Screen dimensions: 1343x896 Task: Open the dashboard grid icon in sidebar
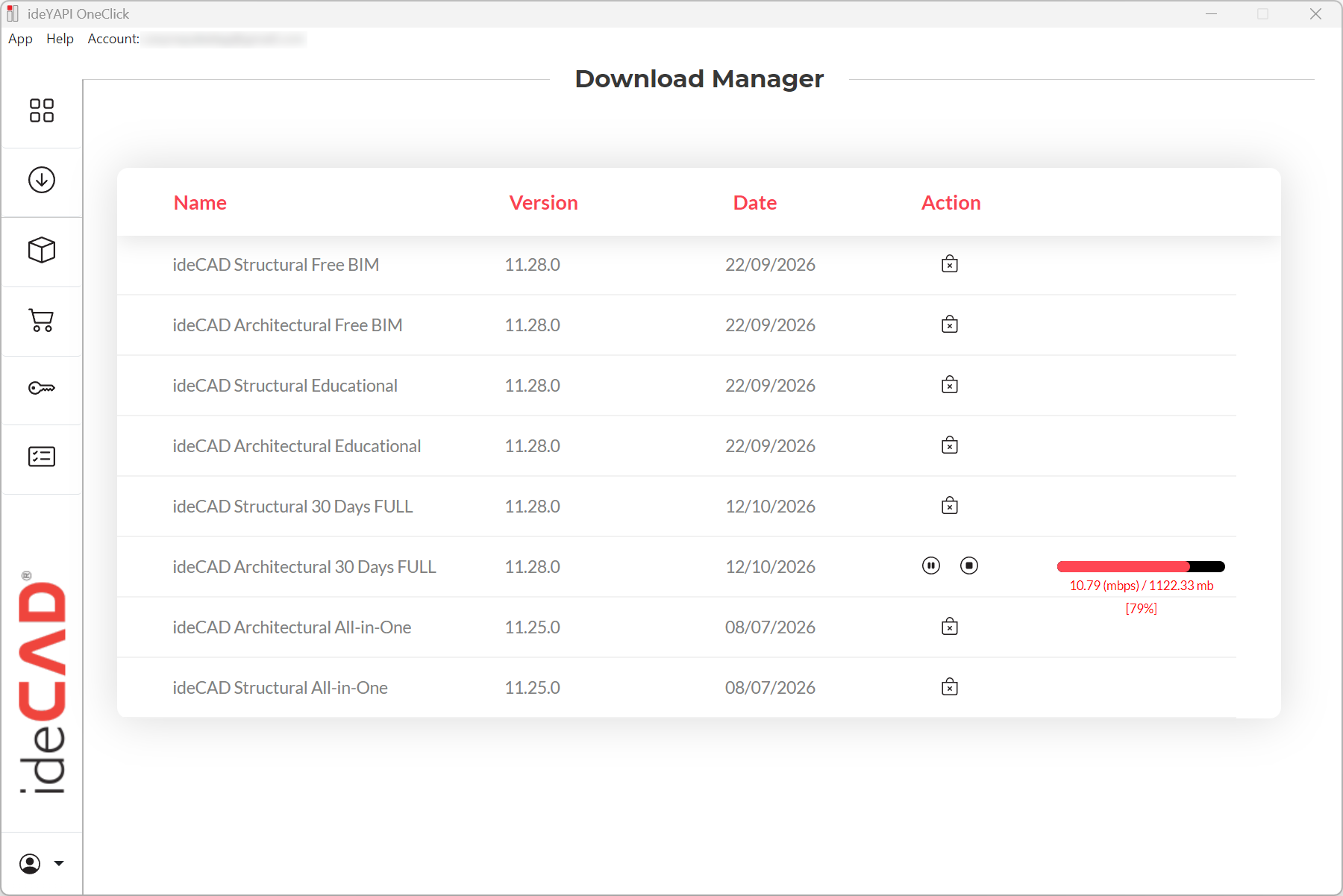[42, 110]
